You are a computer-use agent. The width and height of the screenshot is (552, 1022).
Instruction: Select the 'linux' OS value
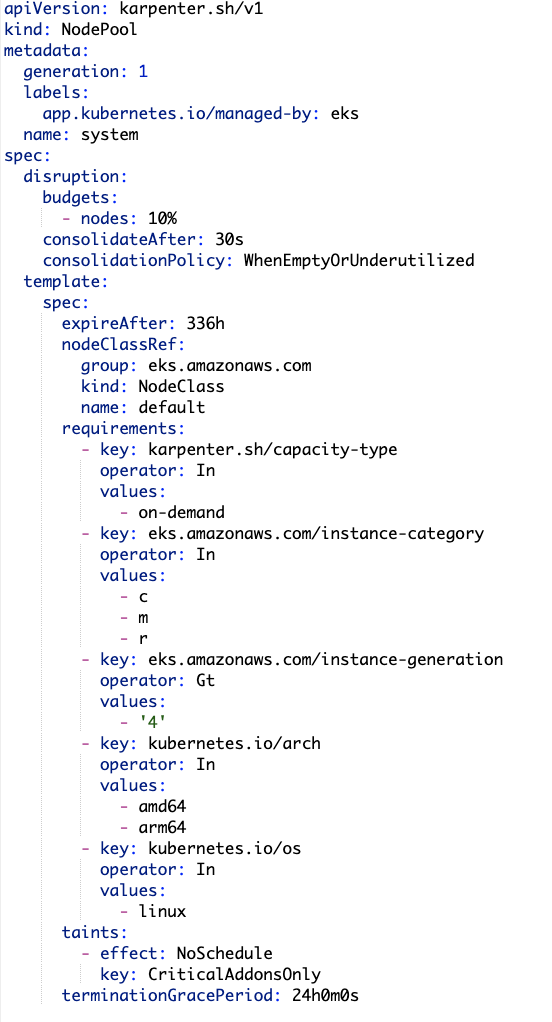[162, 911]
